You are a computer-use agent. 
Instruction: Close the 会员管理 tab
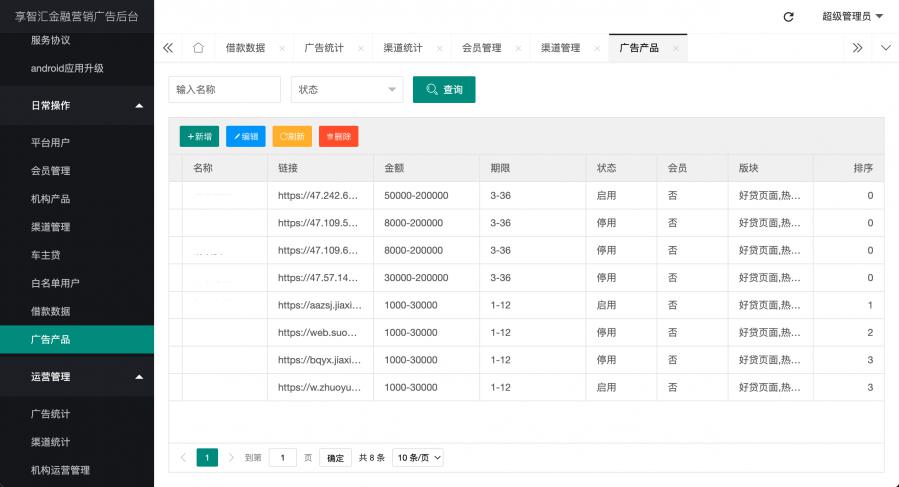click(519, 48)
